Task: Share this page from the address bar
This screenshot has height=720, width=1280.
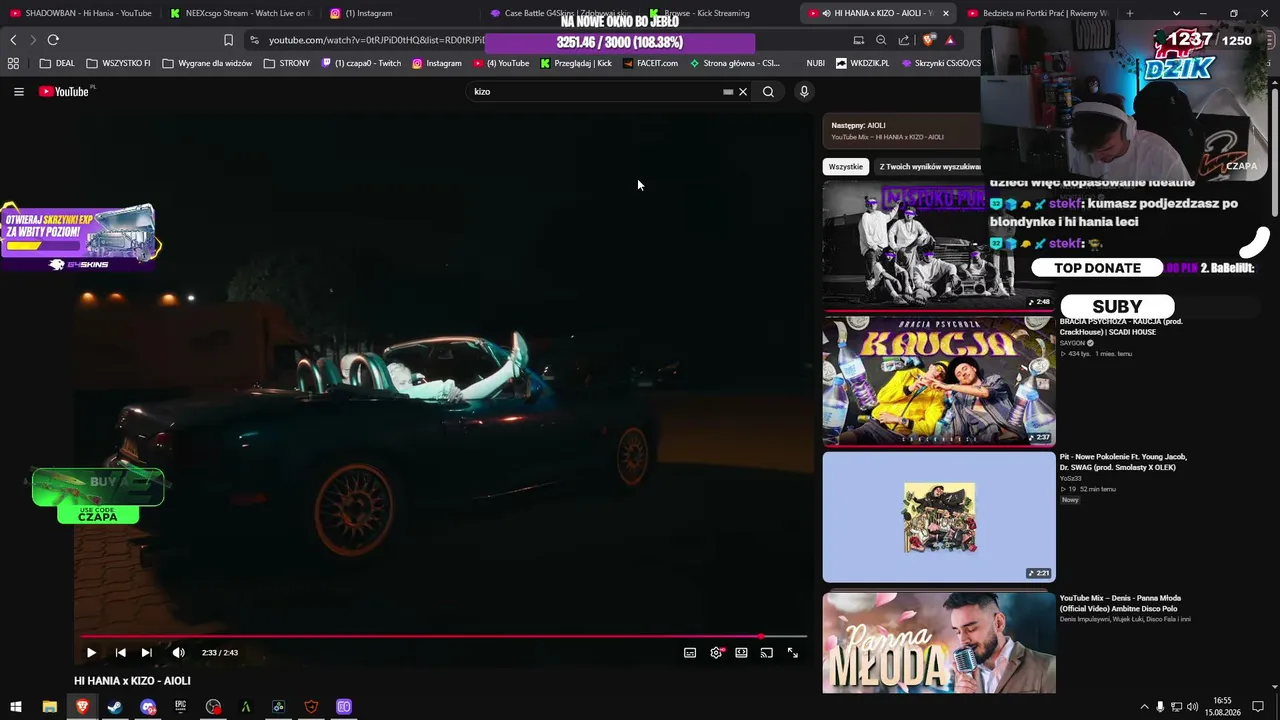Action: click(x=904, y=40)
